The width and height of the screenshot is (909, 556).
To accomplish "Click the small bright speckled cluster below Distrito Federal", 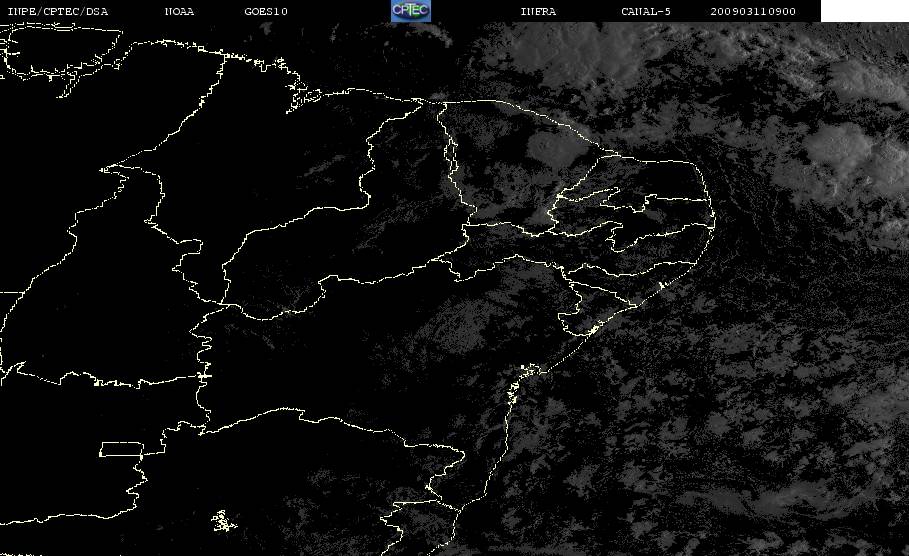I will 224,521.
